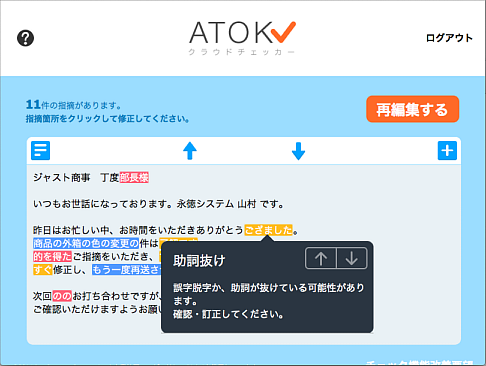Click the ログアウト logout link
Screen dimensions: 486x366
449,38
